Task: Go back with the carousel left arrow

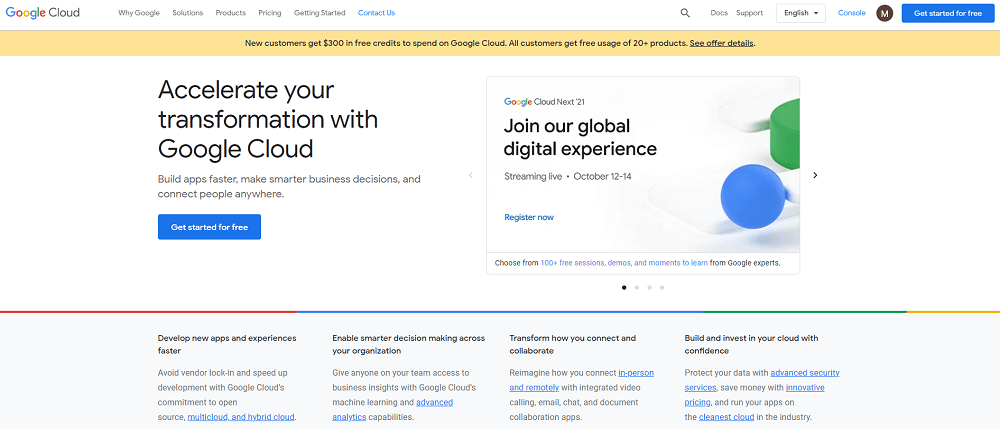Action: coord(471,175)
